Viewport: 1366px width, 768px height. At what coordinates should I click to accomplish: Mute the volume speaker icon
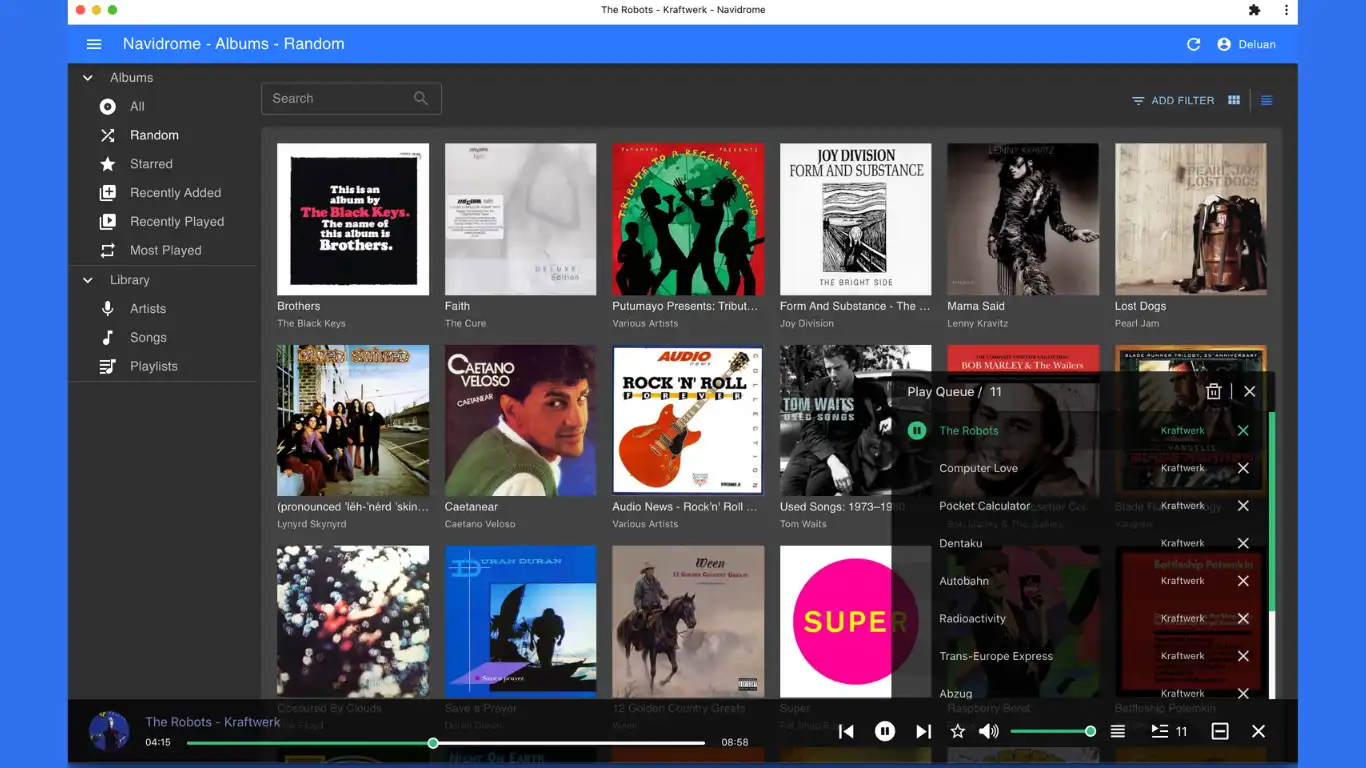pos(989,732)
